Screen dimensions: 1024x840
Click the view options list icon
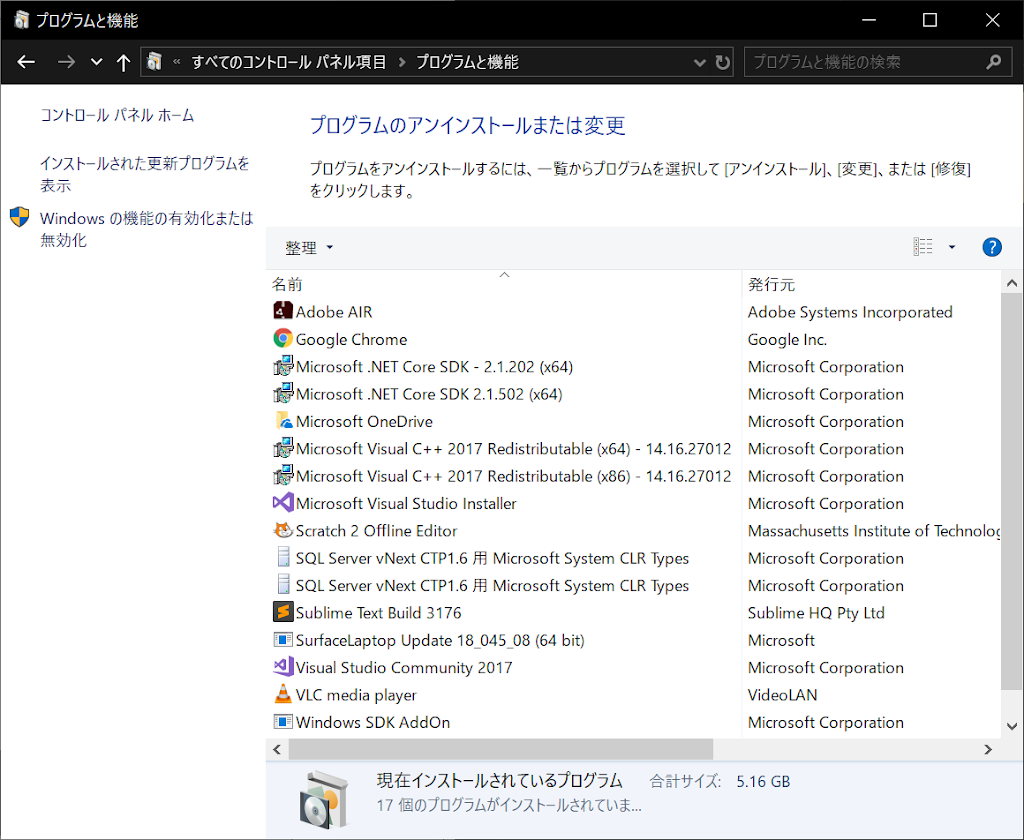(x=923, y=247)
